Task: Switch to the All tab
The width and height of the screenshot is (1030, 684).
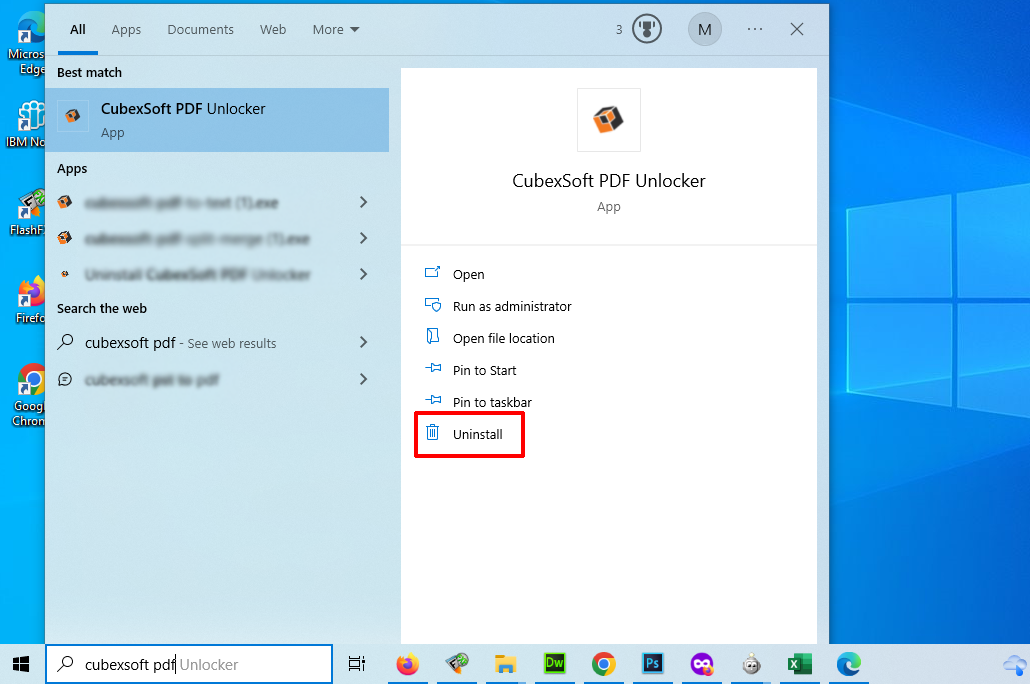Action: (78, 30)
